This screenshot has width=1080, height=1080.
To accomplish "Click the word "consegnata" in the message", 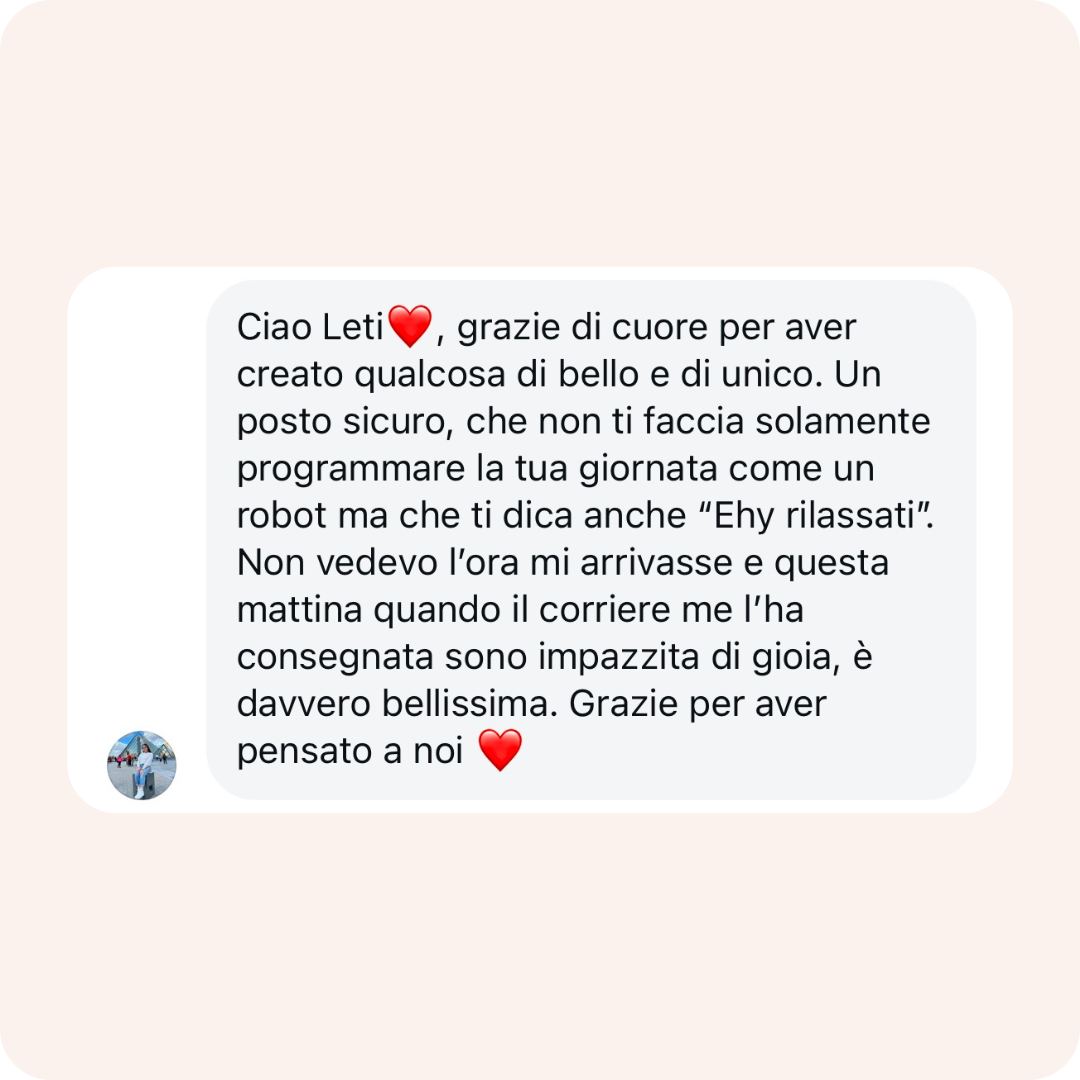I will 335,657.
